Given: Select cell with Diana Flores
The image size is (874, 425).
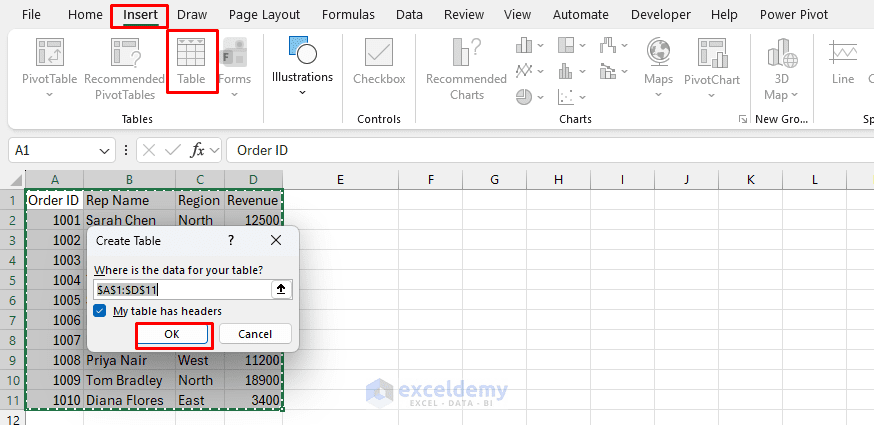Looking at the screenshot, I should tap(129, 400).
